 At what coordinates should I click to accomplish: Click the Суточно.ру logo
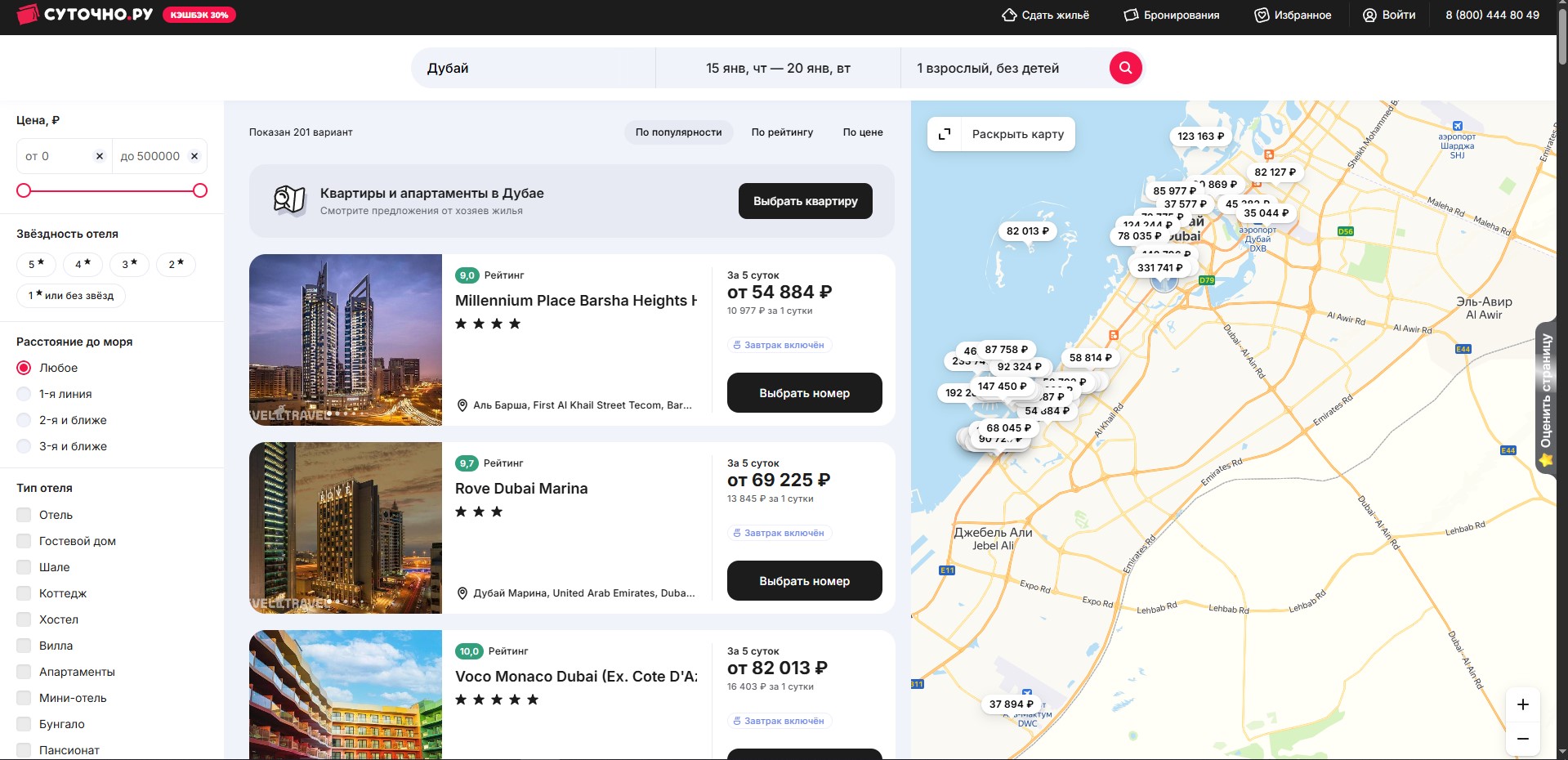[x=85, y=15]
